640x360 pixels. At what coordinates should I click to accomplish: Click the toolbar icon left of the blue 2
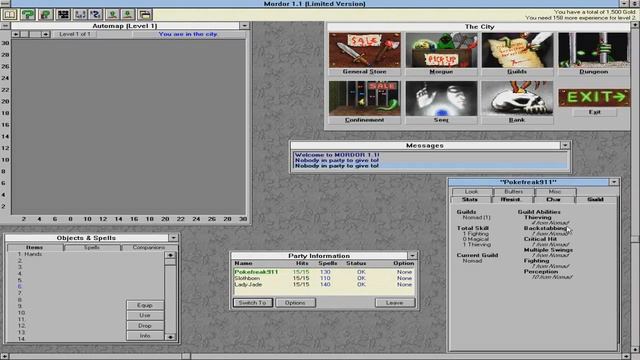click(x=80, y=15)
